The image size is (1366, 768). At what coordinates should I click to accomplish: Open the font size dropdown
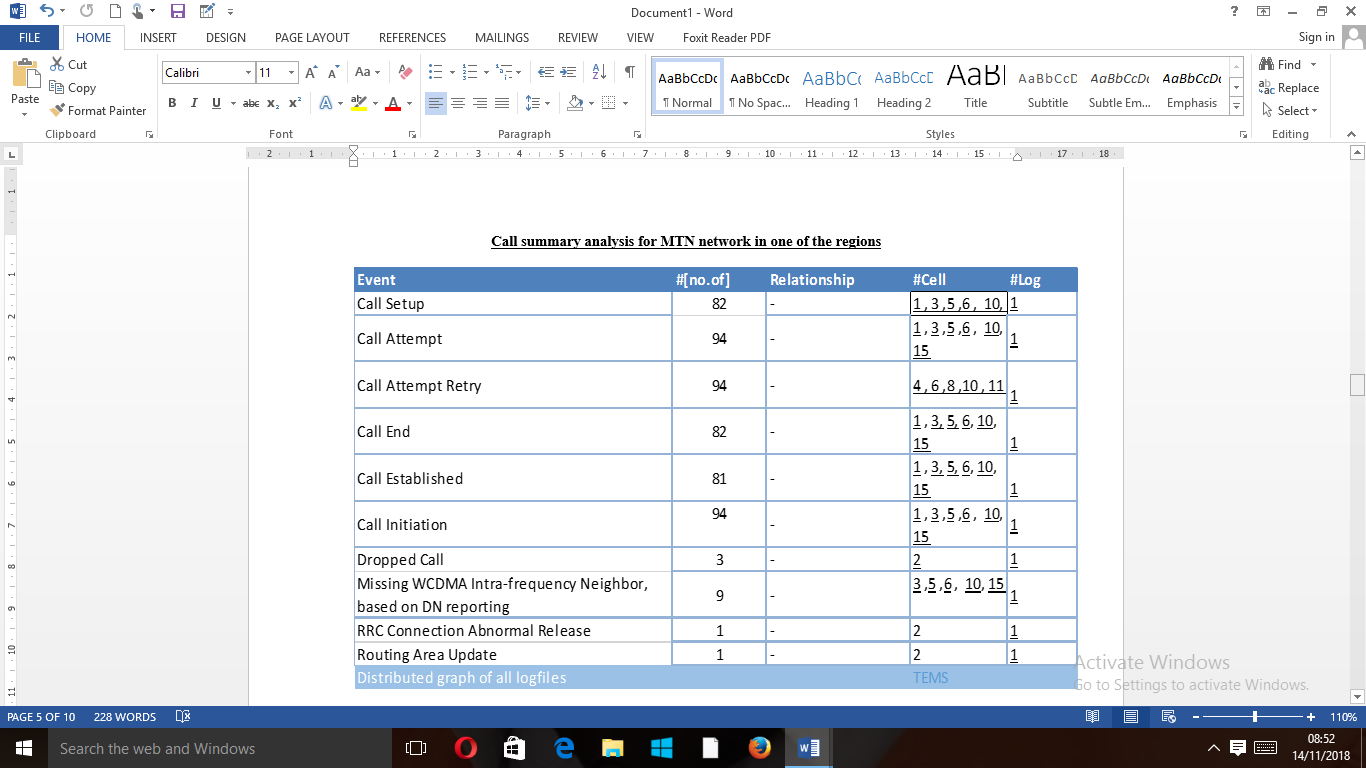tap(292, 72)
